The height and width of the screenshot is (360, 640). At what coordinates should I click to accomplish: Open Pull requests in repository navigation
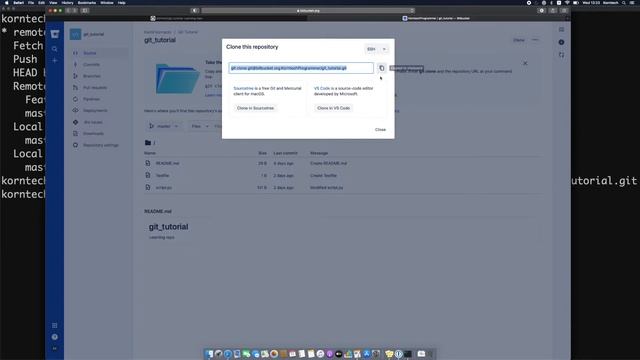[x=100, y=87]
